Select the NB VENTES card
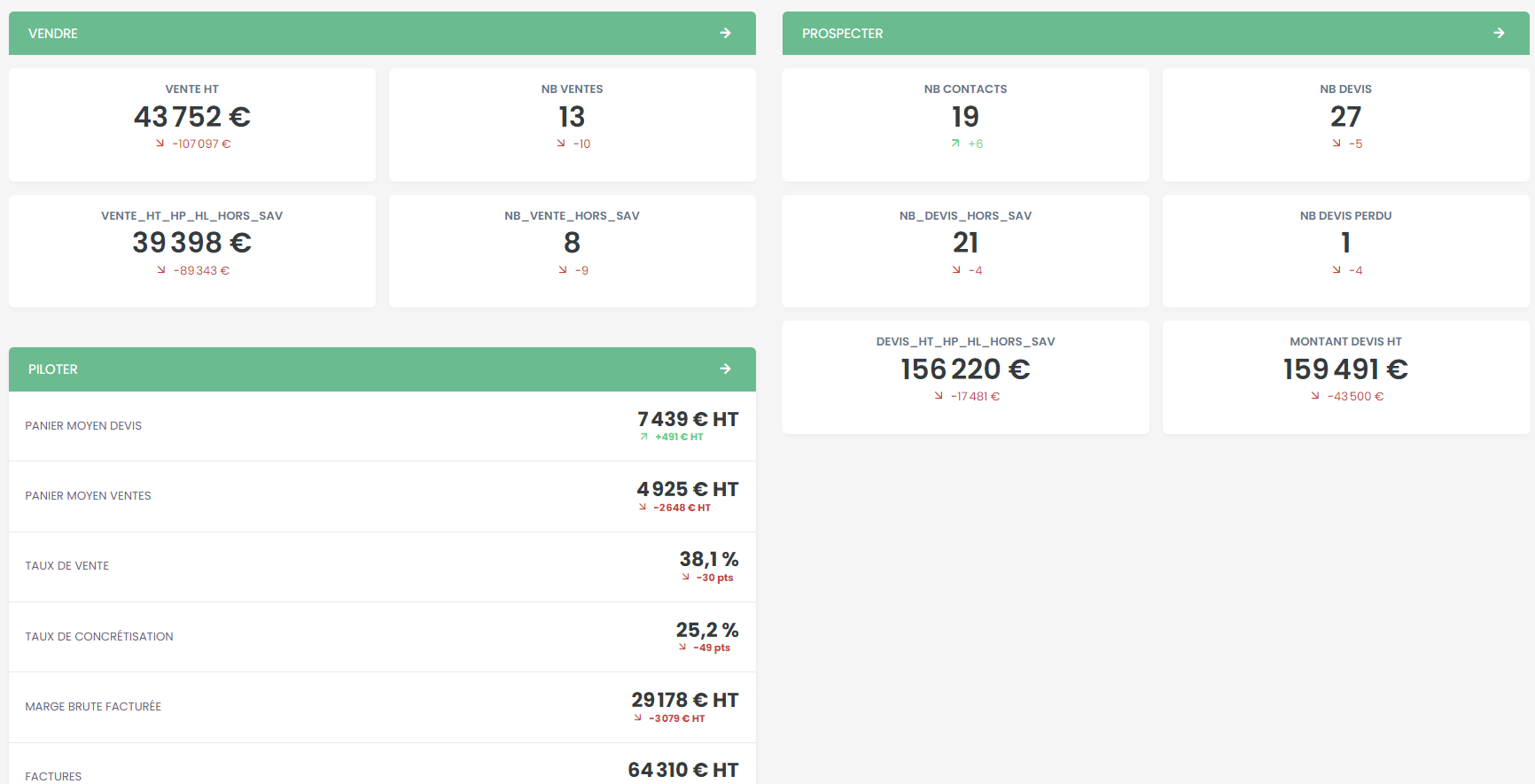Viewport: 1535px width, 784px height. [x=572, y=125]
